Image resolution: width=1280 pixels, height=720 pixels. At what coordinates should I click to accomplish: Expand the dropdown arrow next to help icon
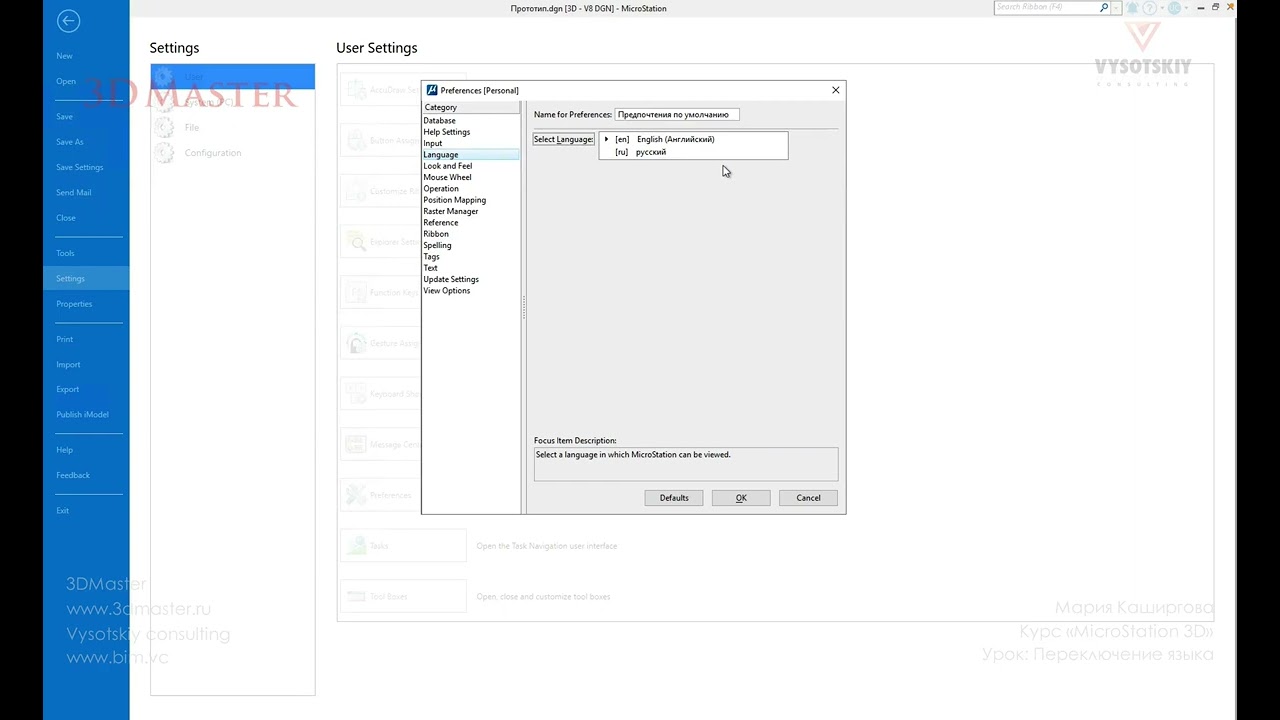click(1161, 8)
